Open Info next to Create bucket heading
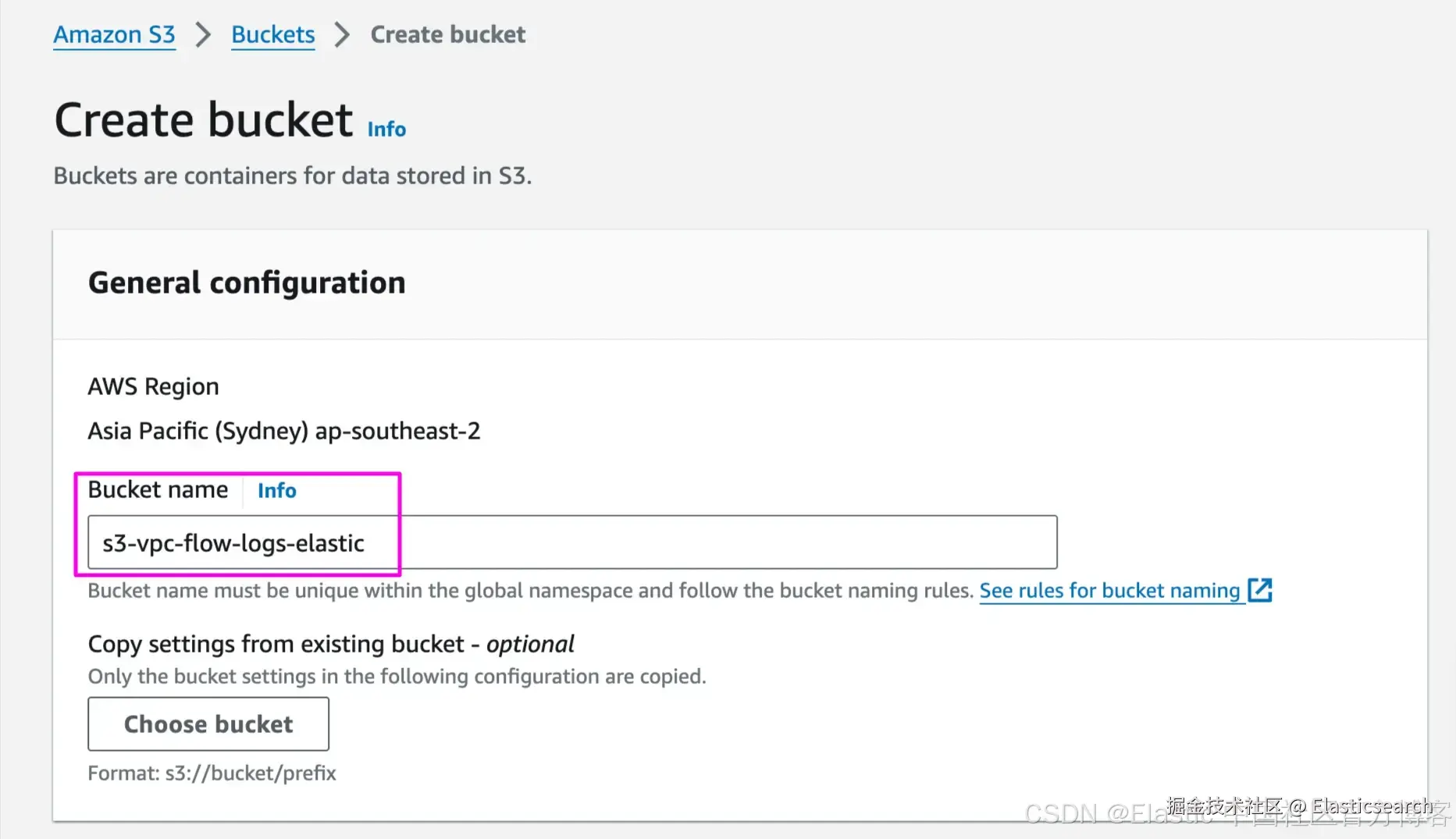Viewport: 1456px width, 839px height. pyautogui.click(x=386, y=129)
